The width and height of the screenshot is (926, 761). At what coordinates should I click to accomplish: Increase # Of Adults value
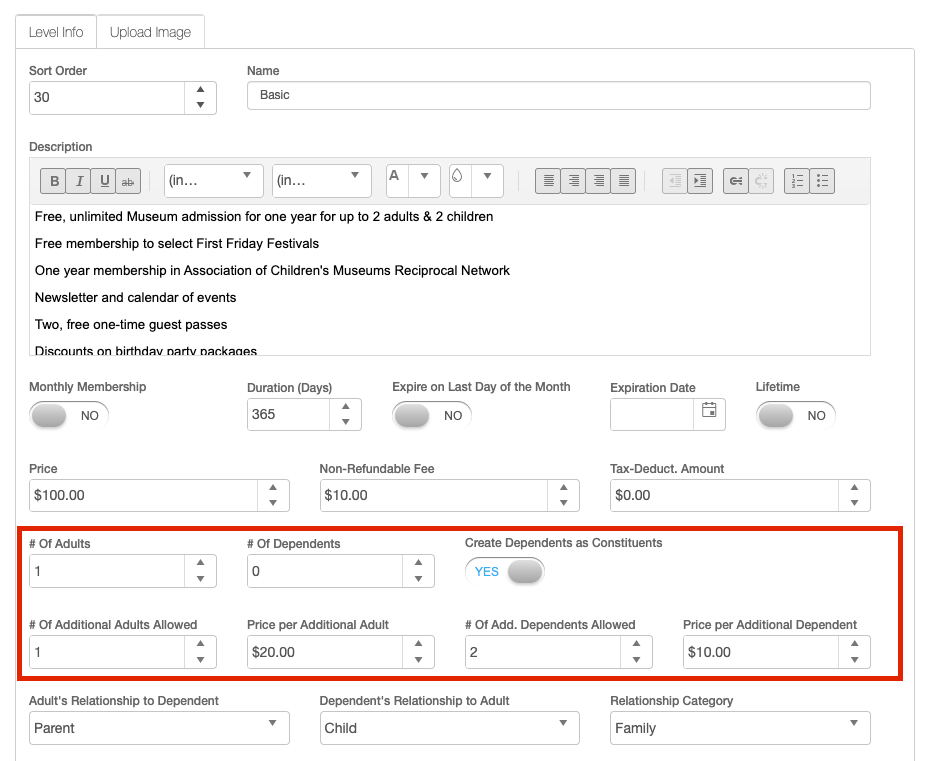coord(201,563)
